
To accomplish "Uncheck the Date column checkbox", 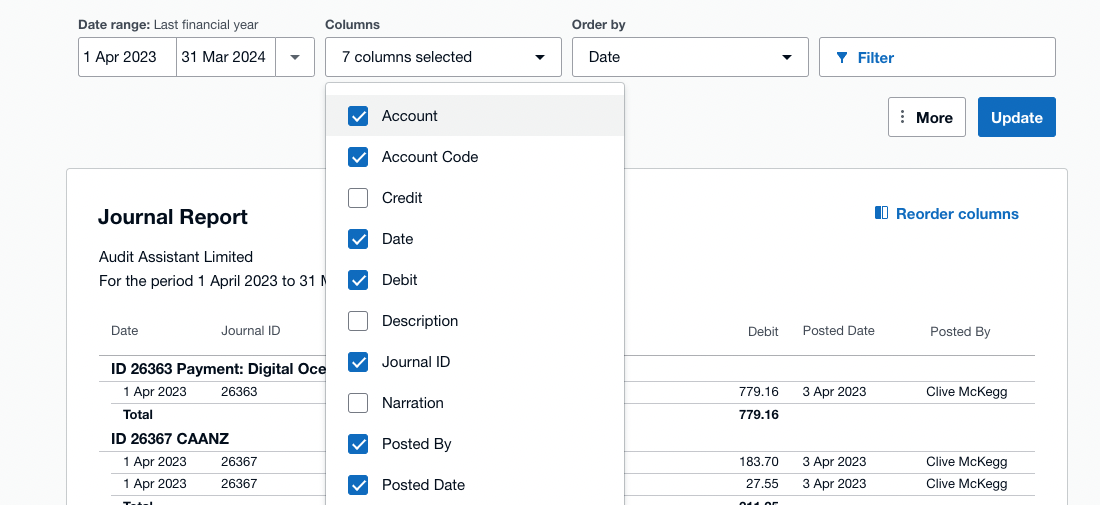I will (358, 239).
